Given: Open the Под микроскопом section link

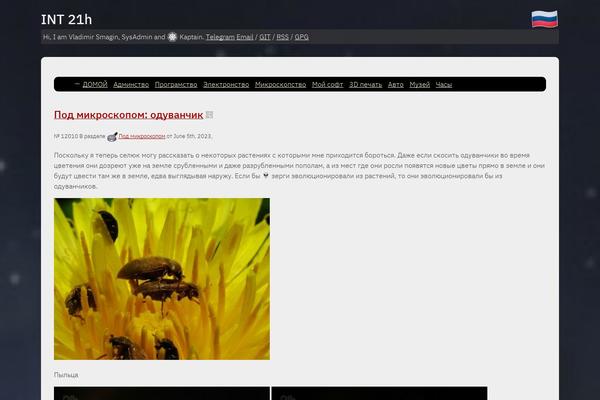Looking at the screenshot, I should pos(142,136).
